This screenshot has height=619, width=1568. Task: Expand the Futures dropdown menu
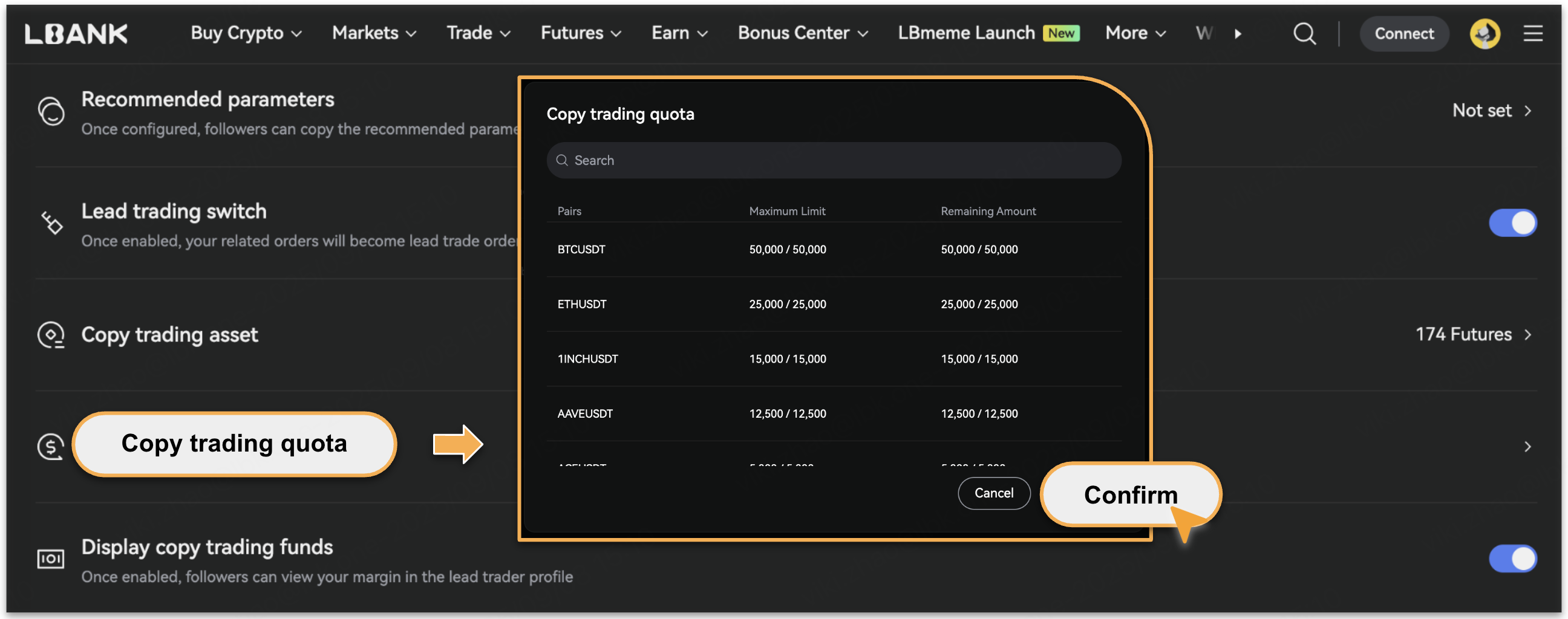(581, 33)
